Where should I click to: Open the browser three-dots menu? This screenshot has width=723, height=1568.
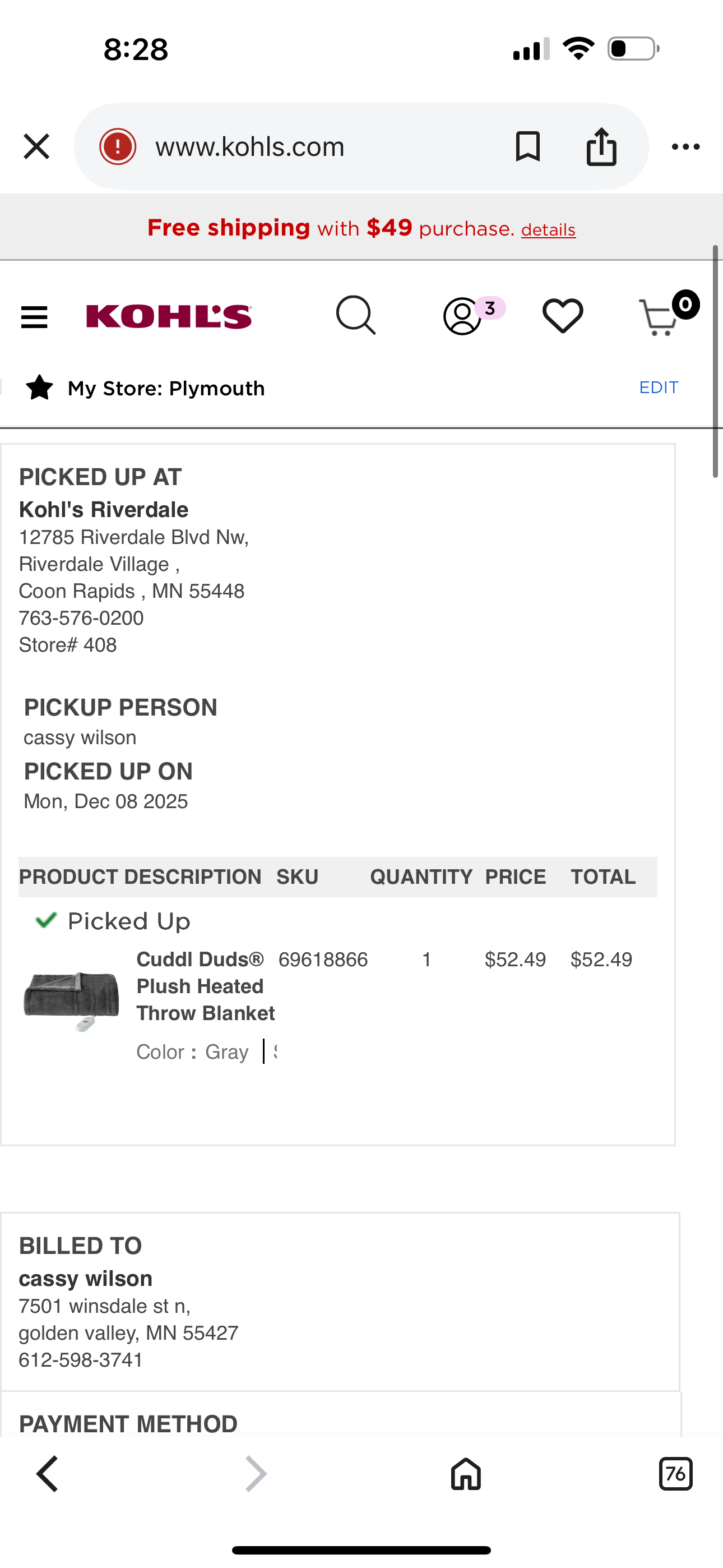[686, 147]
